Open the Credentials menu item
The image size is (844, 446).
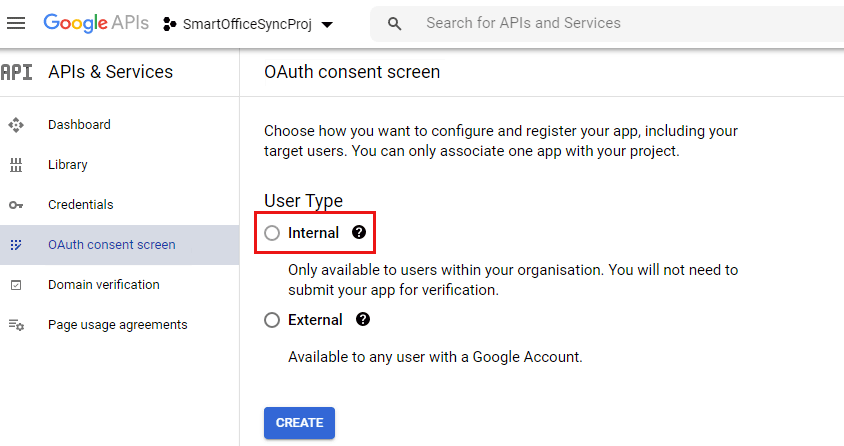(119, 205)
